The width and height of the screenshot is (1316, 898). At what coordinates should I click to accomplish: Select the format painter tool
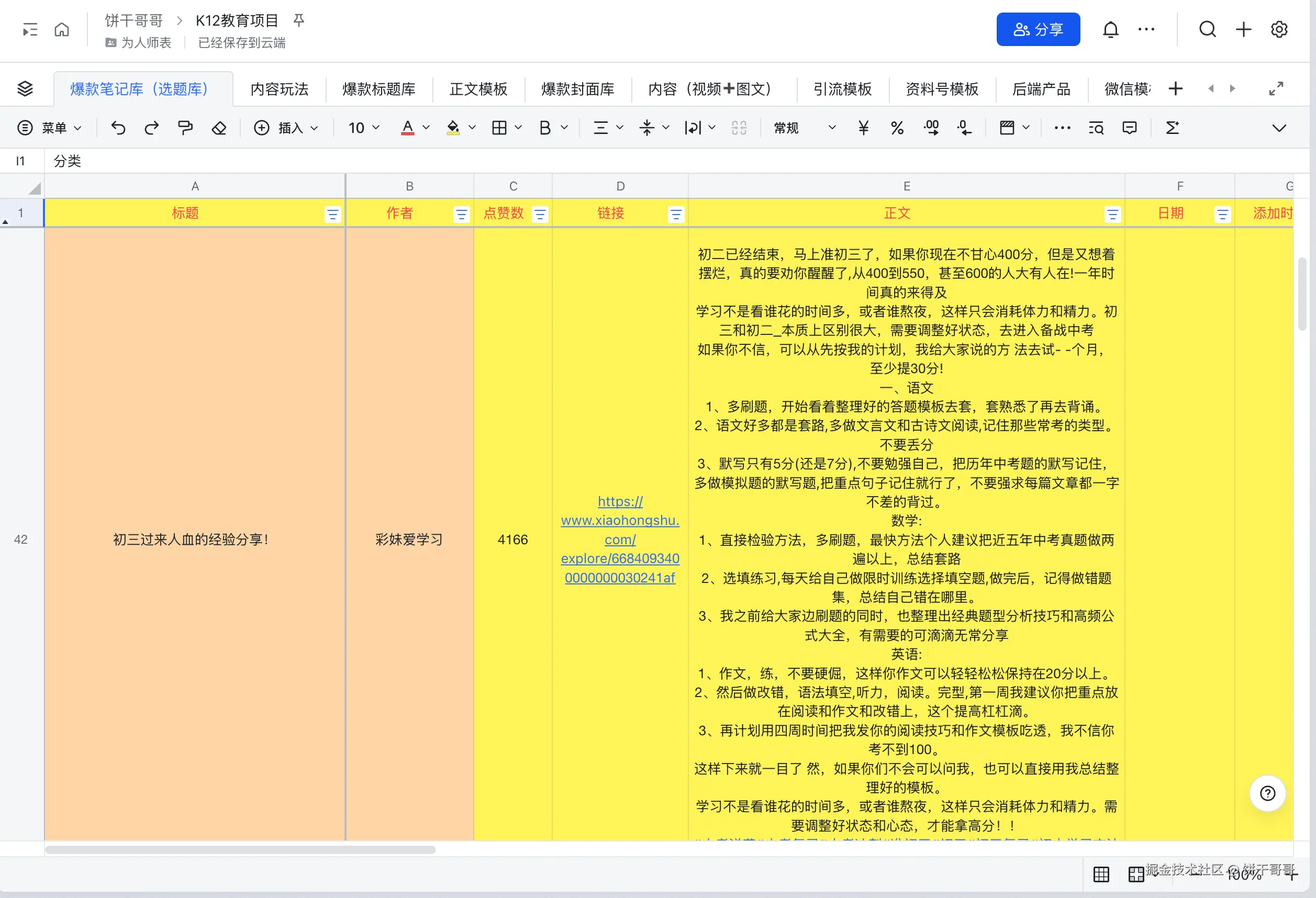185,128
